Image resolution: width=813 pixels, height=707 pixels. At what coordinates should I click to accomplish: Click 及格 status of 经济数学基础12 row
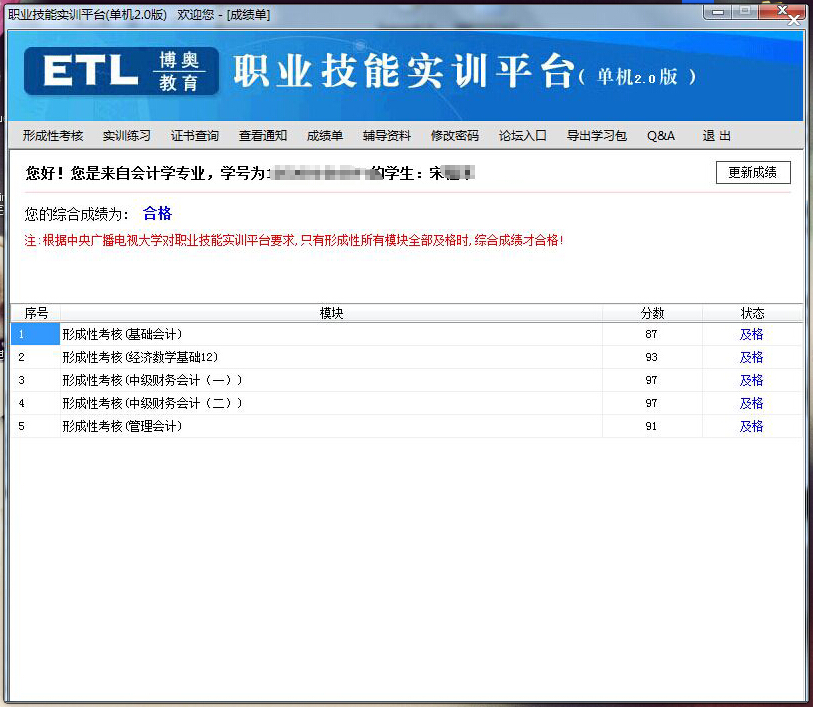(751, 357)
